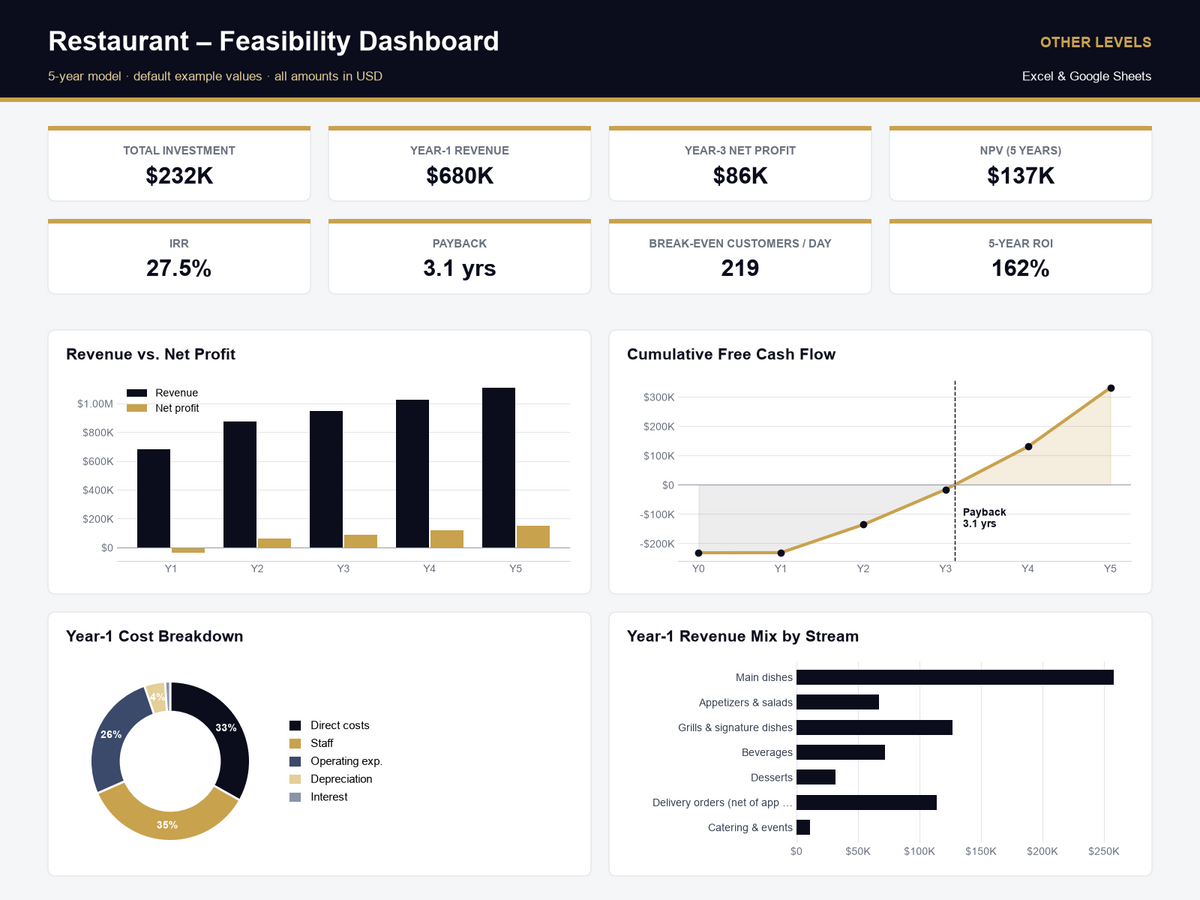Screen dimensions: 1200x900
Task: Click the Main dishes bar
Action: tap(955, 677)
